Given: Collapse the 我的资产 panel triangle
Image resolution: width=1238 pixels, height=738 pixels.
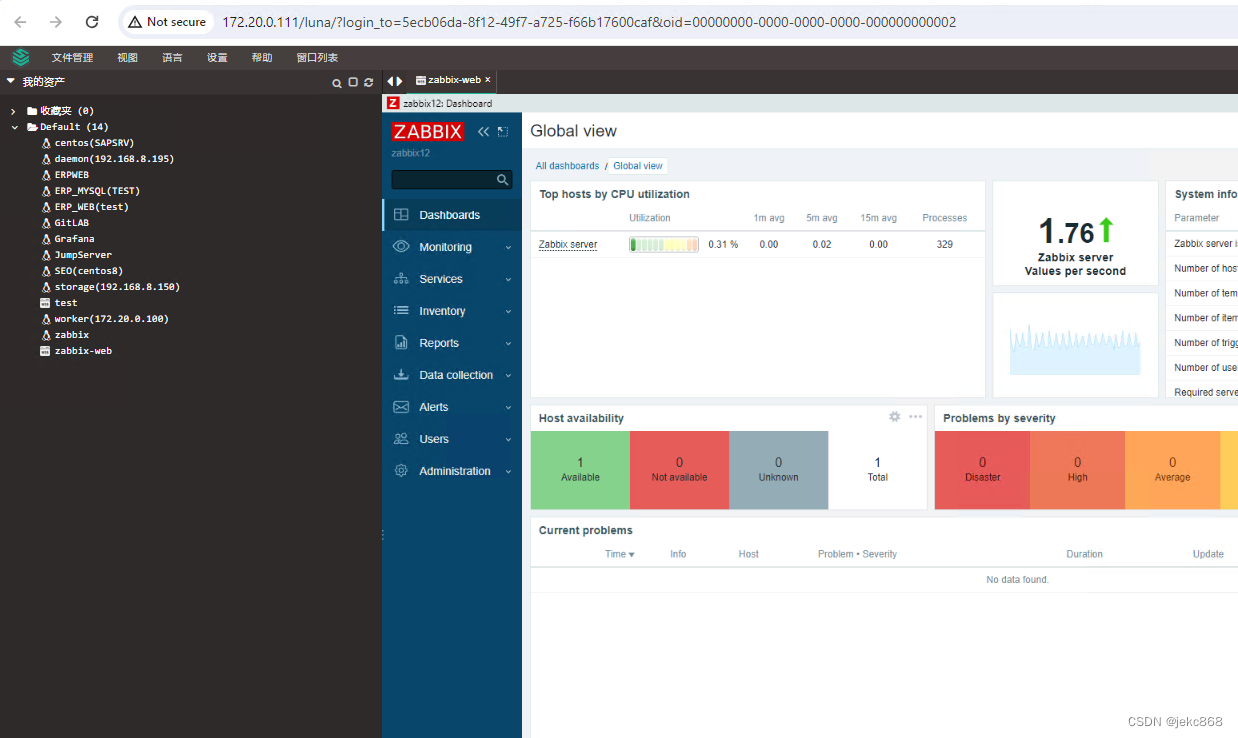Looking at the screenshot, I should pyautogui.click(x=11, y=81).
